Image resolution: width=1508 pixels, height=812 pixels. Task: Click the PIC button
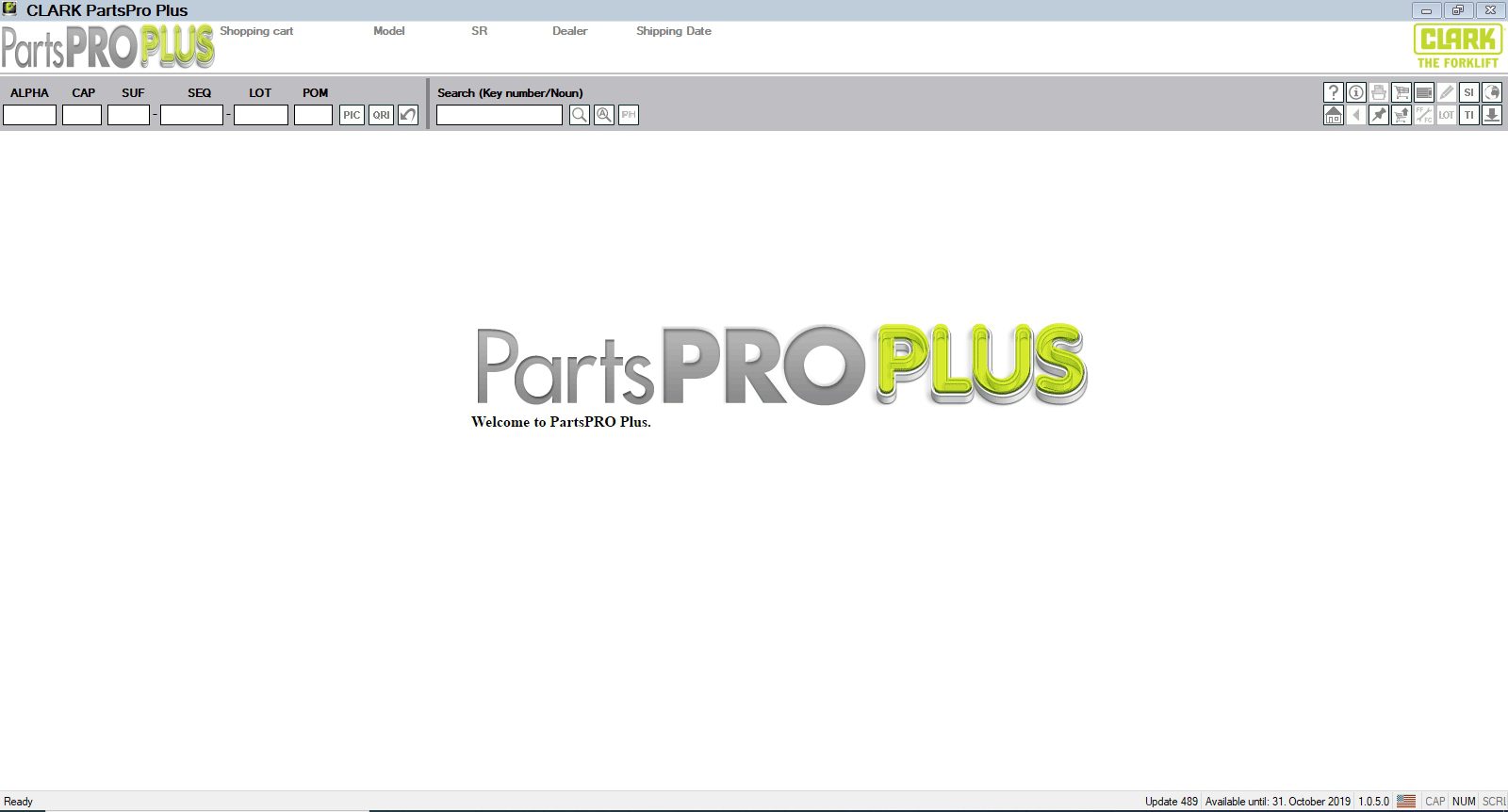[x=352, y=115]
